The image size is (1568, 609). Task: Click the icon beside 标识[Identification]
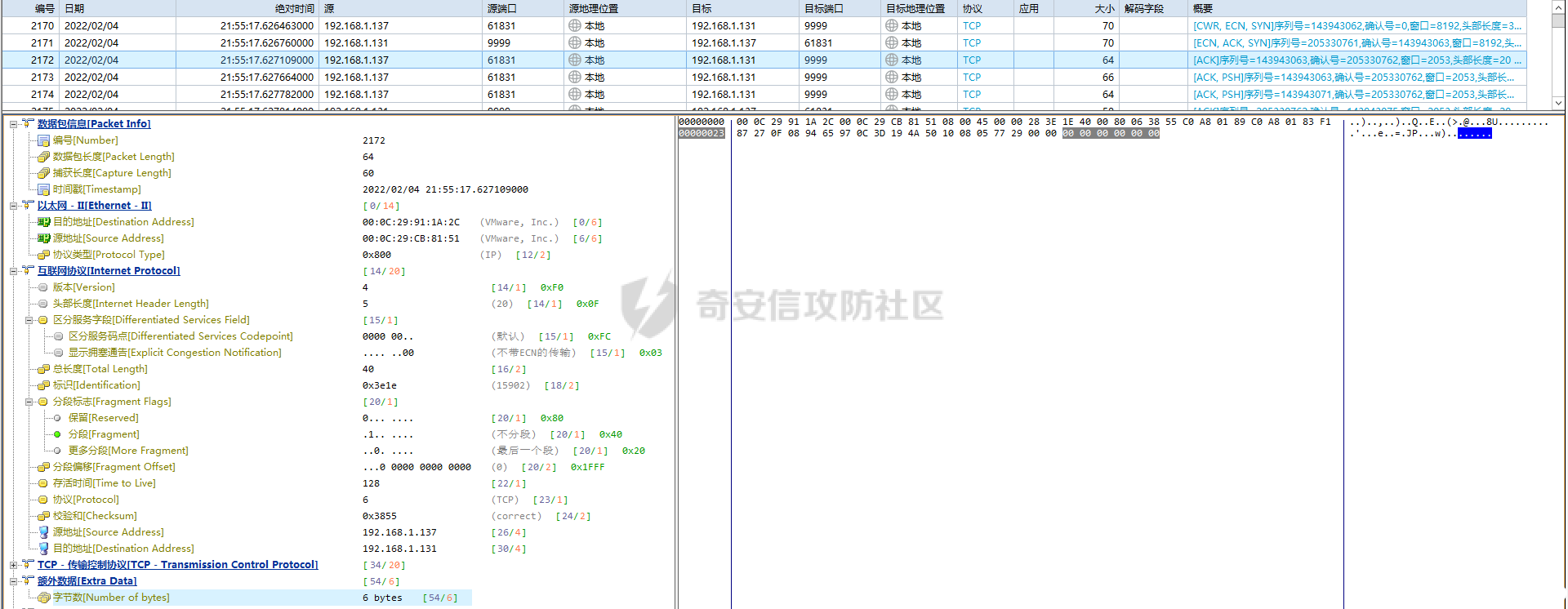point(44,385)
